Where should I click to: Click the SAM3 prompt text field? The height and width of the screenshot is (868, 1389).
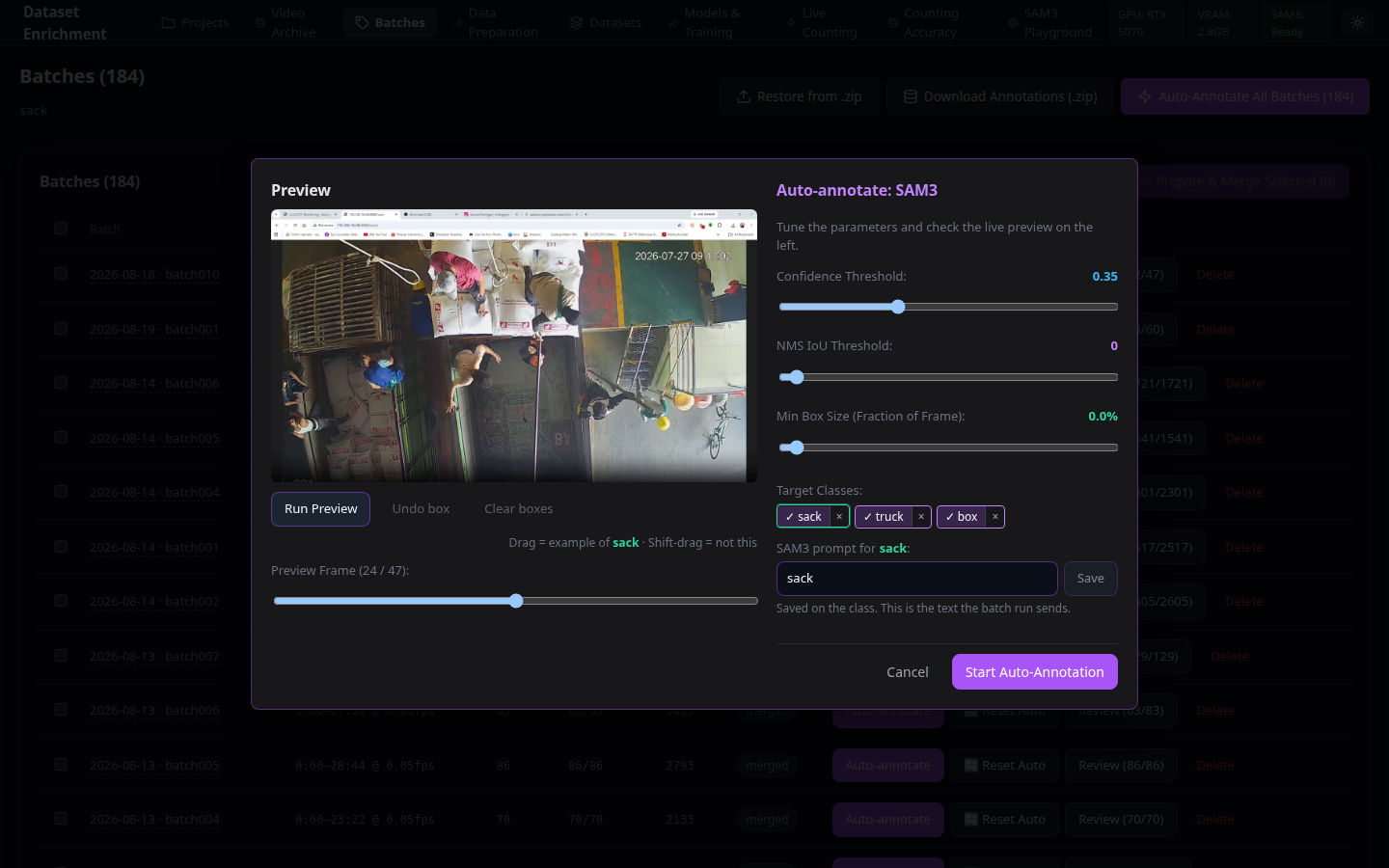(917, 579)
